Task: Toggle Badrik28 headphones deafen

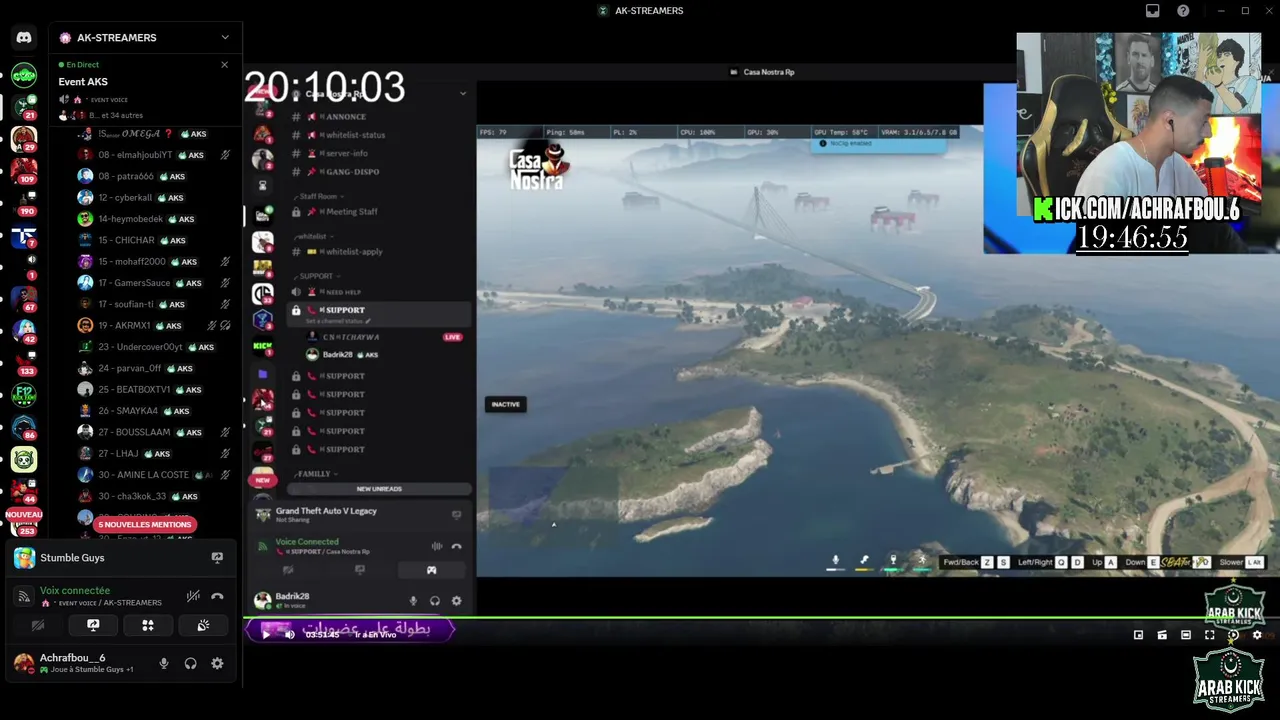Action: coord(435,601)
